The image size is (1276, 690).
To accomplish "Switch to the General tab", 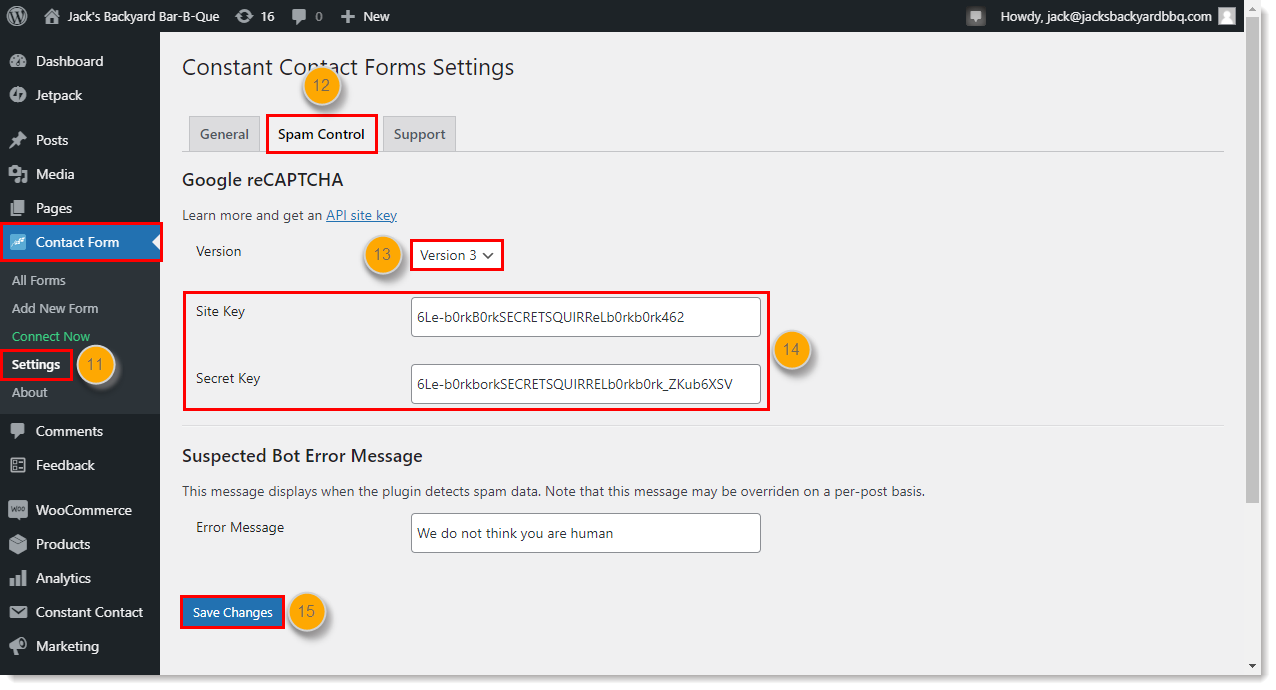I will (224, 134).
